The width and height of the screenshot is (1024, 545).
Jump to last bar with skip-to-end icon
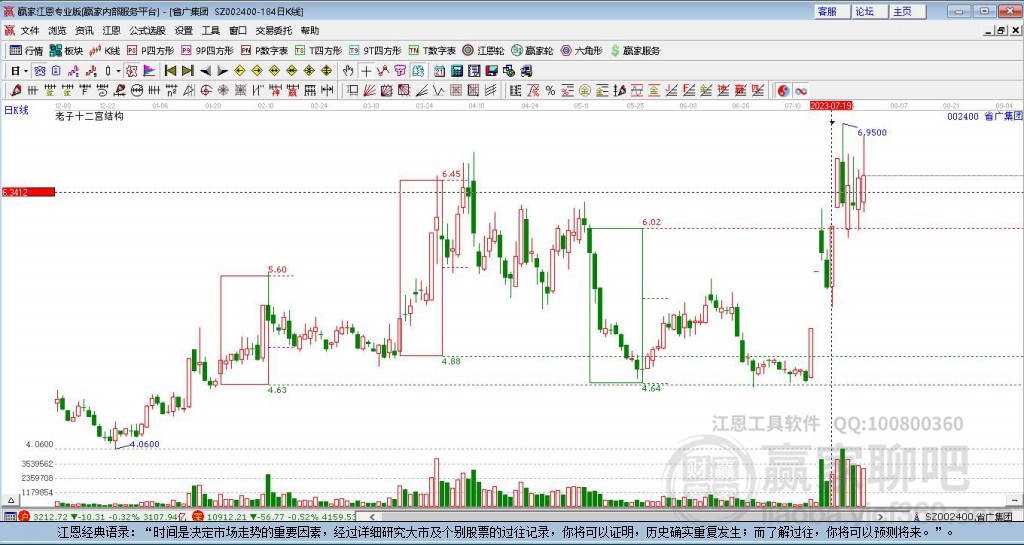click(187, 70)
